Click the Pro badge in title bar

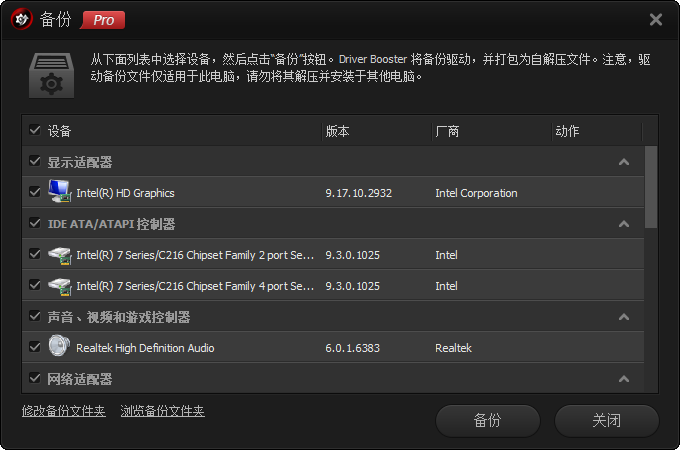(x=103, y=20)
